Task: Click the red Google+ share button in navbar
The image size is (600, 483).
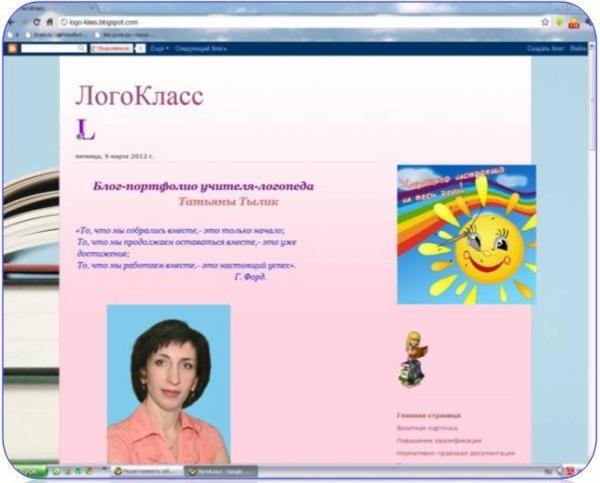Action: point(112,49)
